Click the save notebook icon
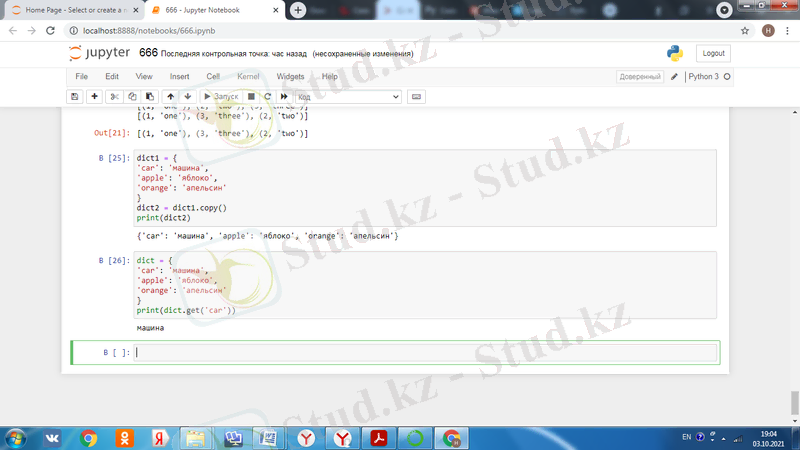800x450 pixels. click(x=74, y=97)
